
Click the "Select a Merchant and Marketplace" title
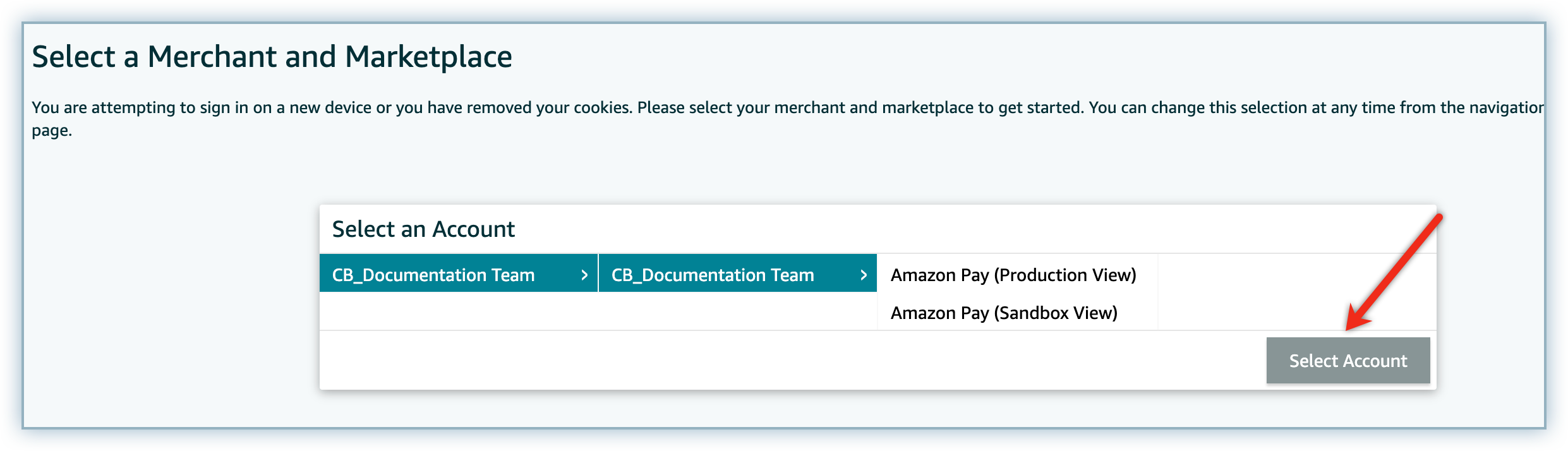click(x=272, y=57)
